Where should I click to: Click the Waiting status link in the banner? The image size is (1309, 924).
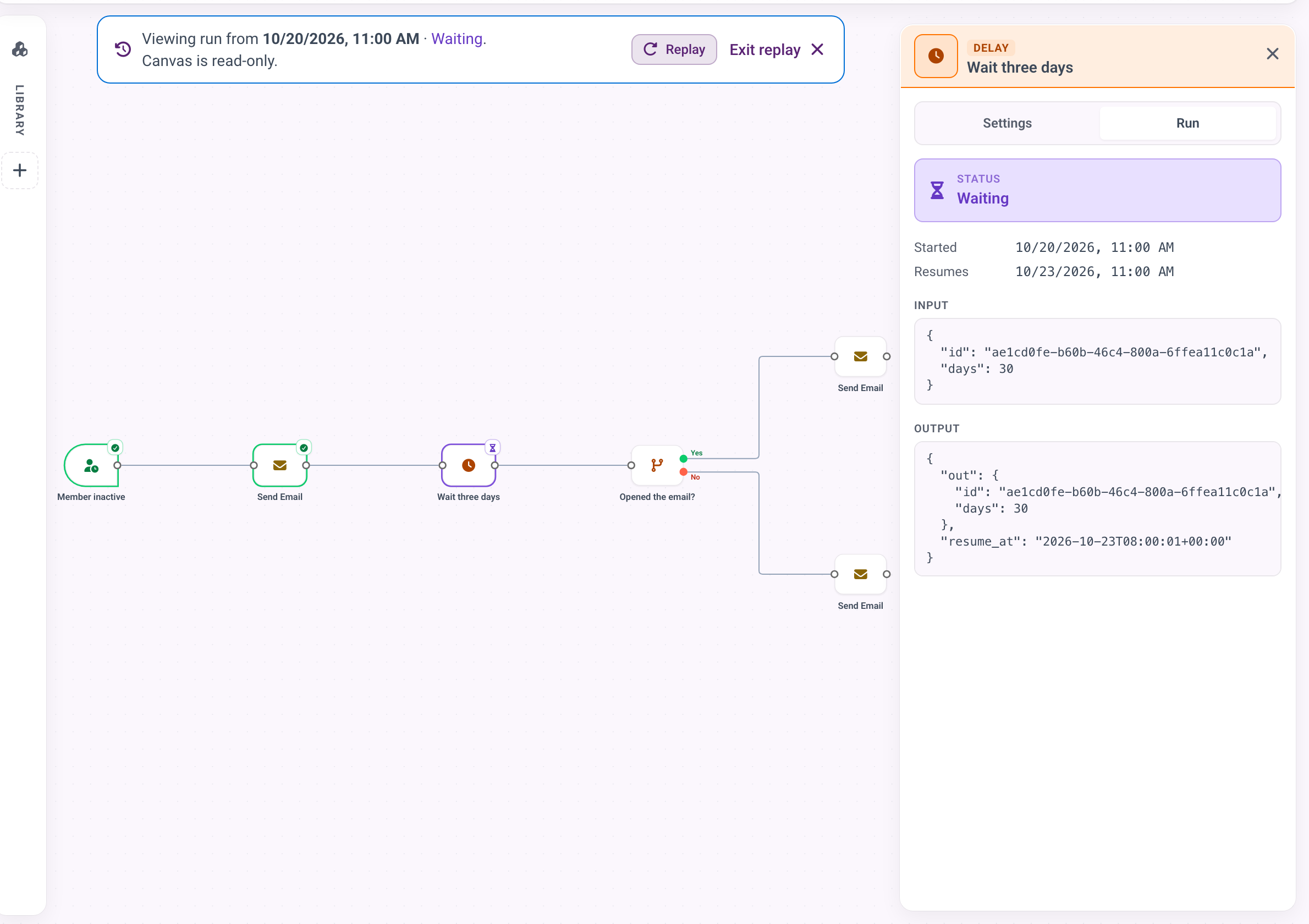pos(457,38)
